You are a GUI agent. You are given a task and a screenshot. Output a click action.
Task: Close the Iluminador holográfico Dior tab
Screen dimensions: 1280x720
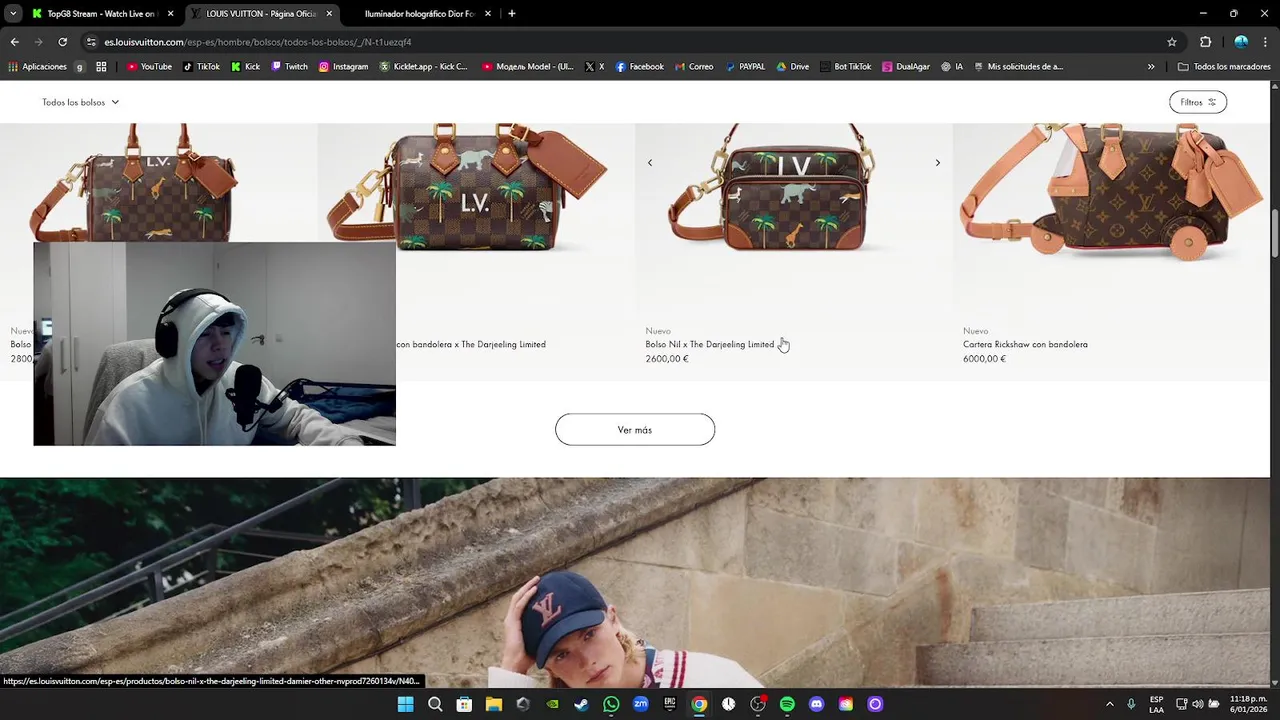[x=488, y=14]
